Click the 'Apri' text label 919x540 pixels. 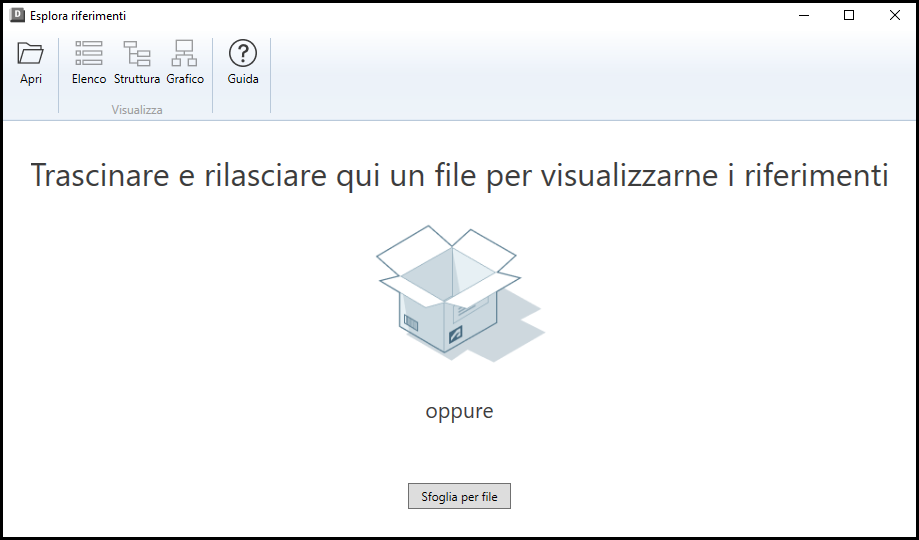pos(31,79)
